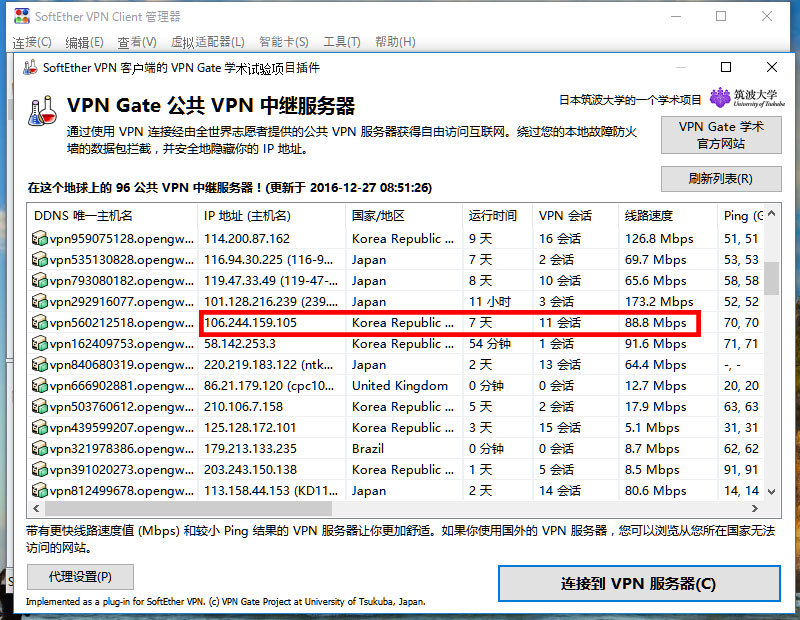Click the server icon for vpn666902881.opengw

point(40,386)
